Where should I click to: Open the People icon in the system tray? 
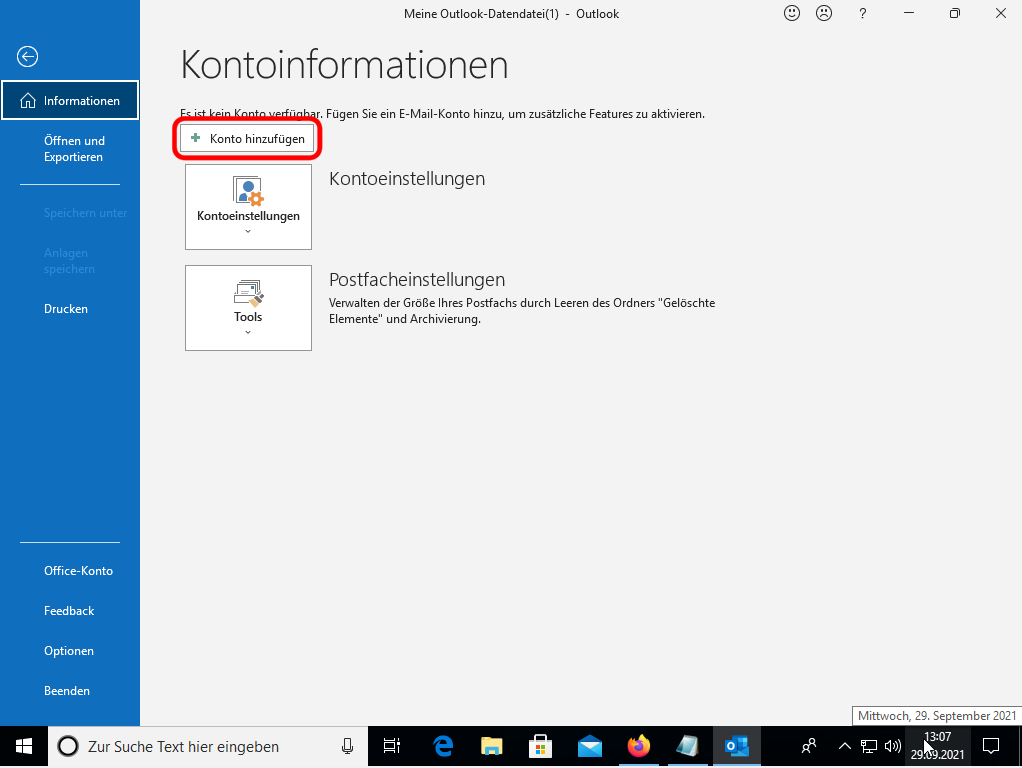tap(809, 746)
